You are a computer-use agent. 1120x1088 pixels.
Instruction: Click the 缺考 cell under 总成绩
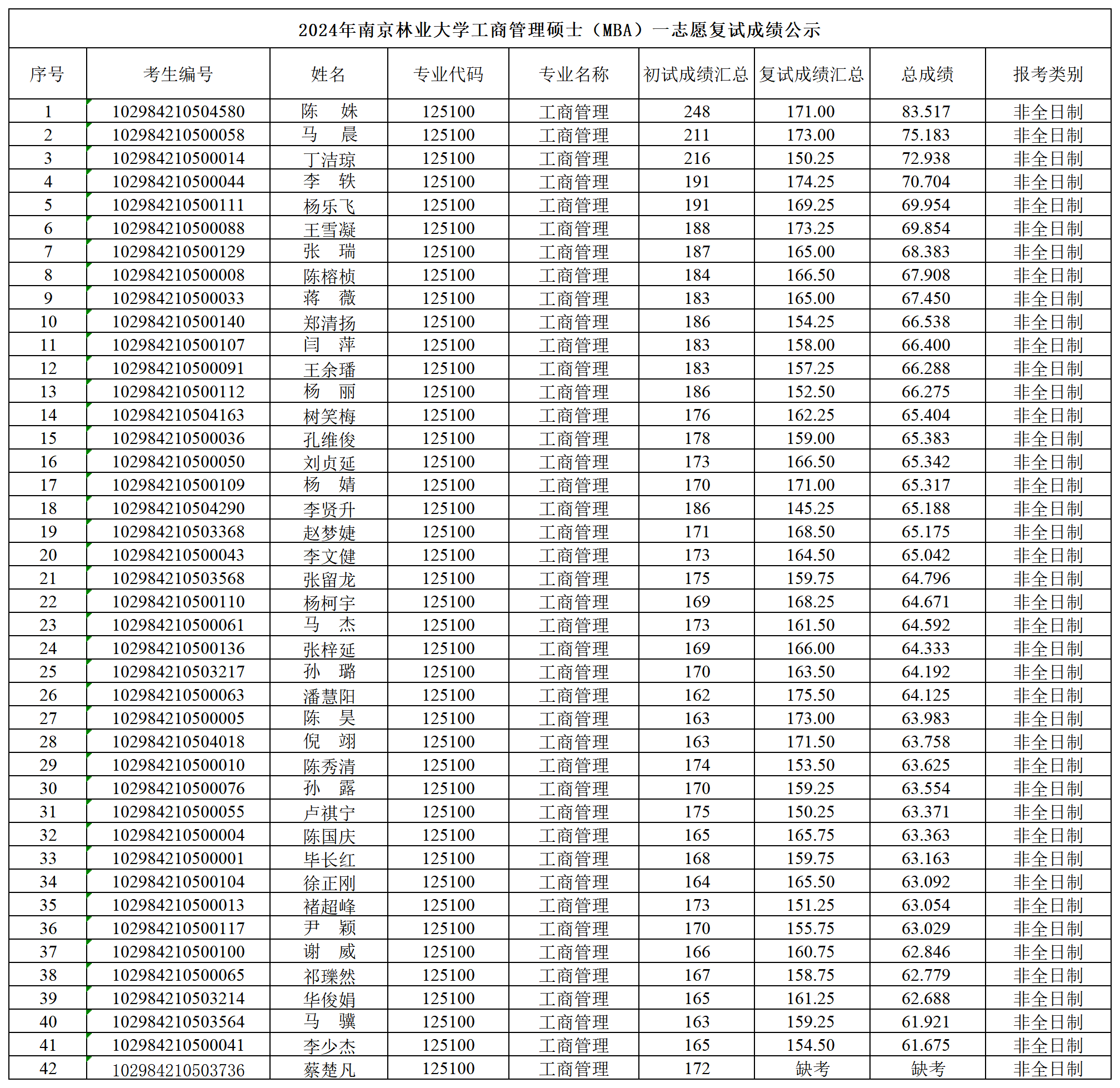[927, 1069]
